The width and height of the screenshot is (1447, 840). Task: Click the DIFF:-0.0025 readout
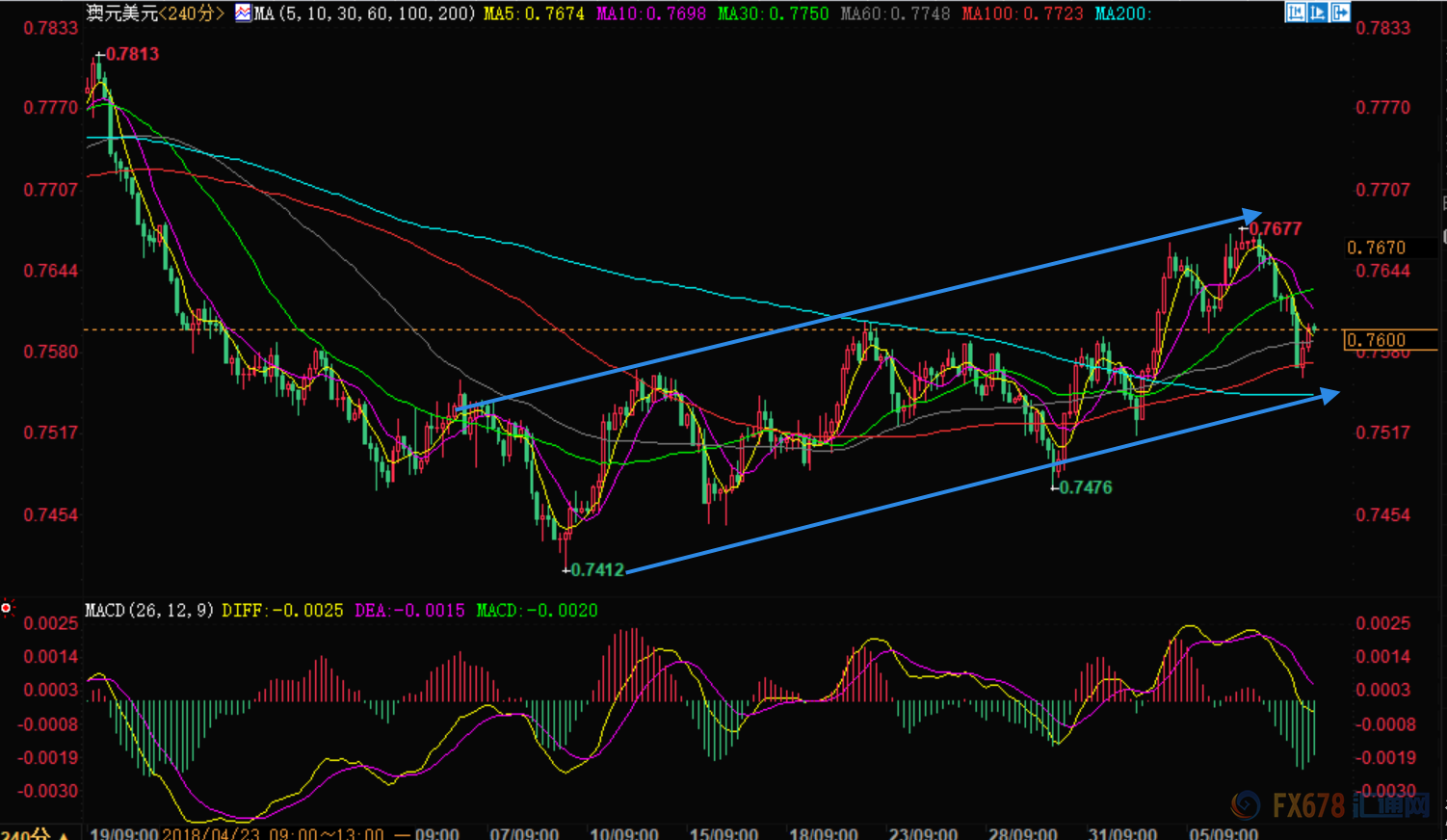click(x=282, y=610)
